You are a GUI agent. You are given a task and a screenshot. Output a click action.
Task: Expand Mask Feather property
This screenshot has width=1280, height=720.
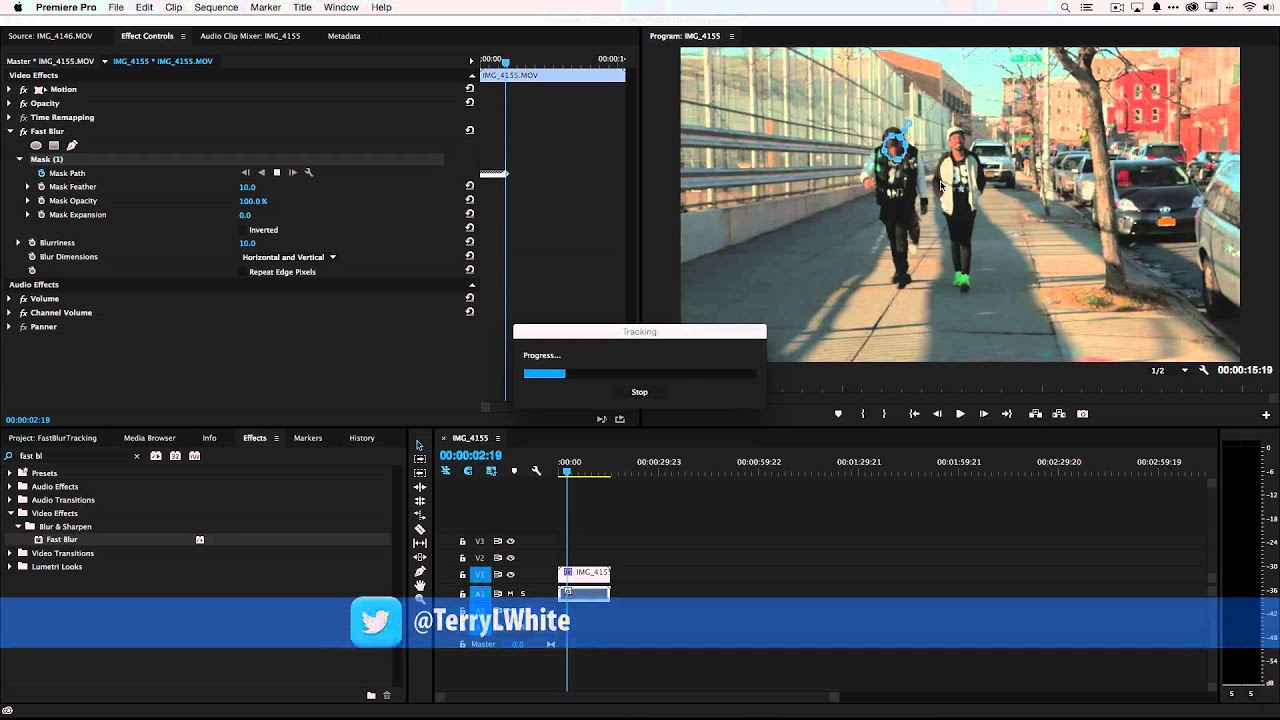[28, 187]
